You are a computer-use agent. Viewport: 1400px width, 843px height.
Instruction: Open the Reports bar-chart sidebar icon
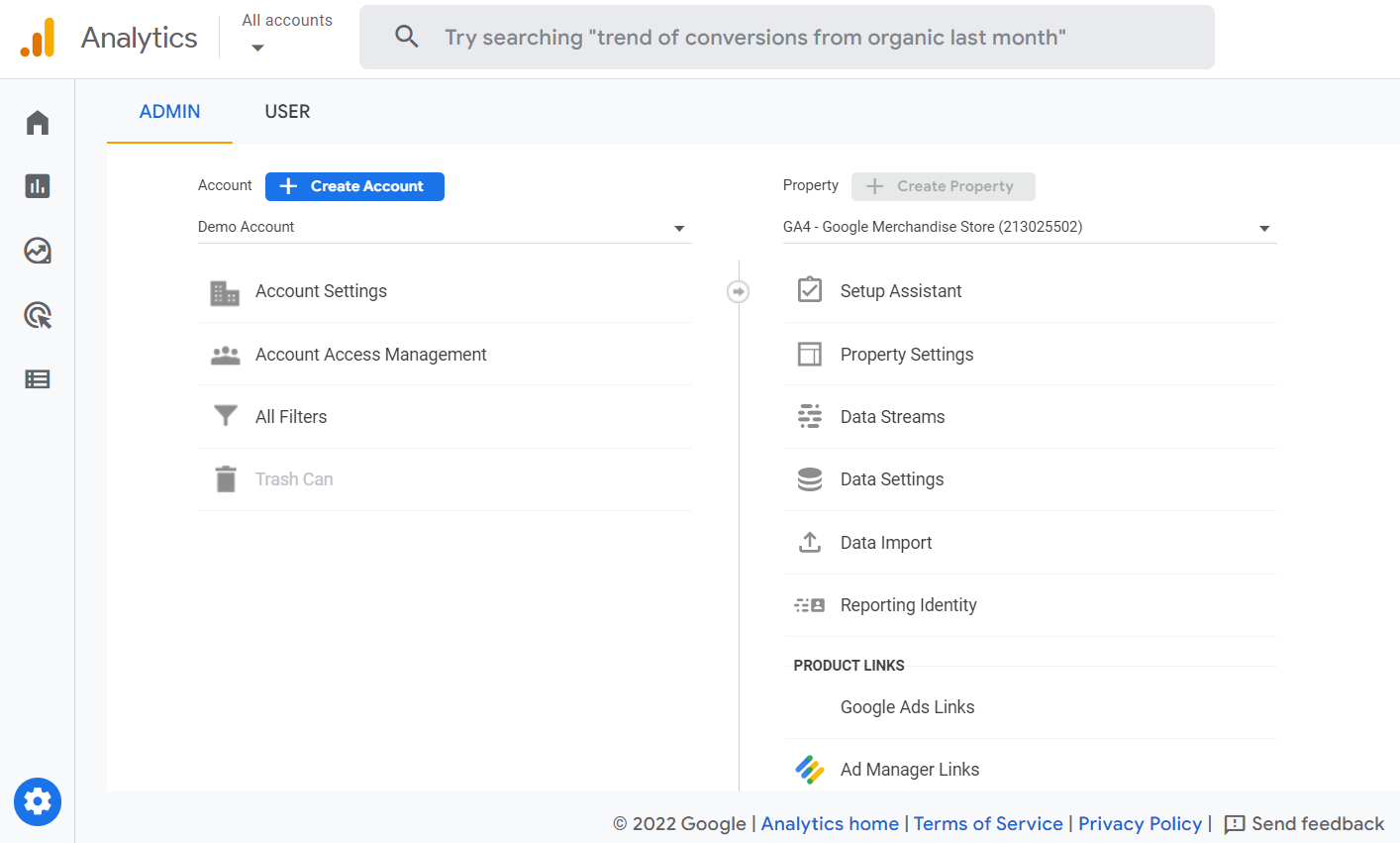coord(38,186)
